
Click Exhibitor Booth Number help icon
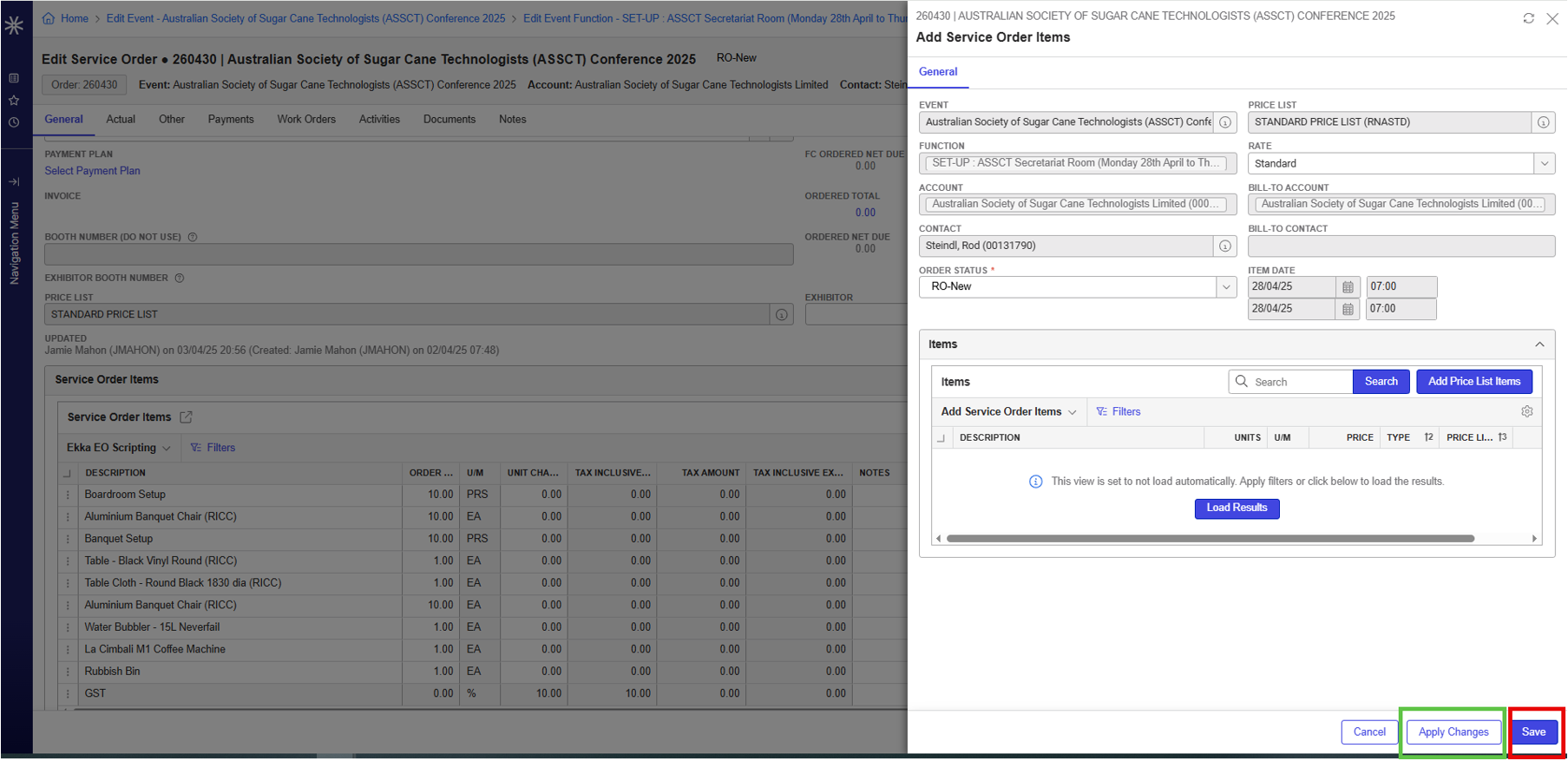pyautogui.click(x=180, y=279)
